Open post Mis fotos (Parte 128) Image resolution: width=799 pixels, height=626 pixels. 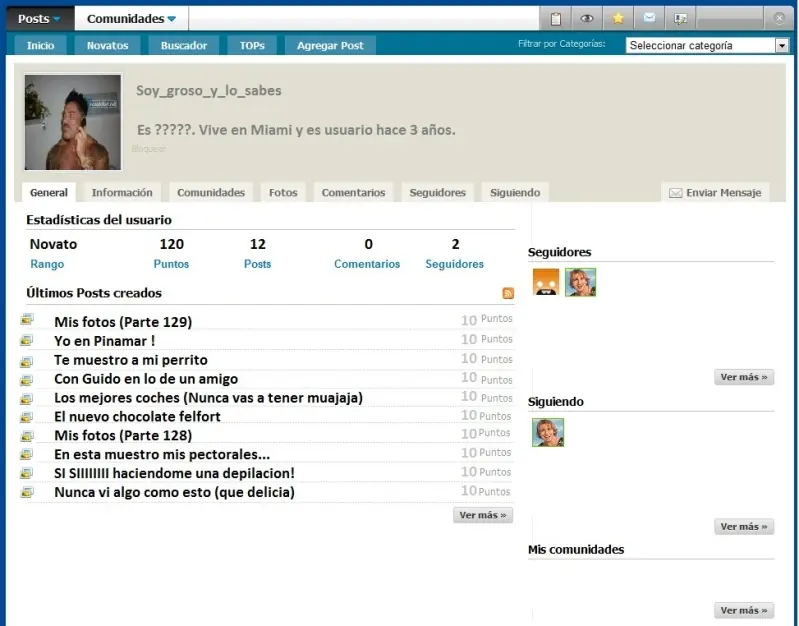coord(123,435)
